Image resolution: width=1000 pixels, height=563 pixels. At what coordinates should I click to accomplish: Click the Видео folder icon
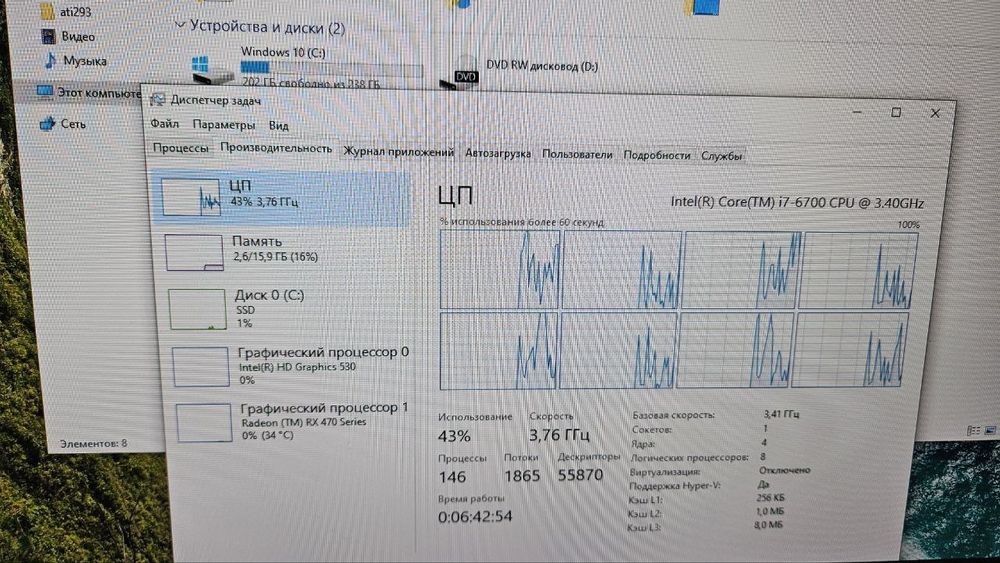tap(48, 36)
